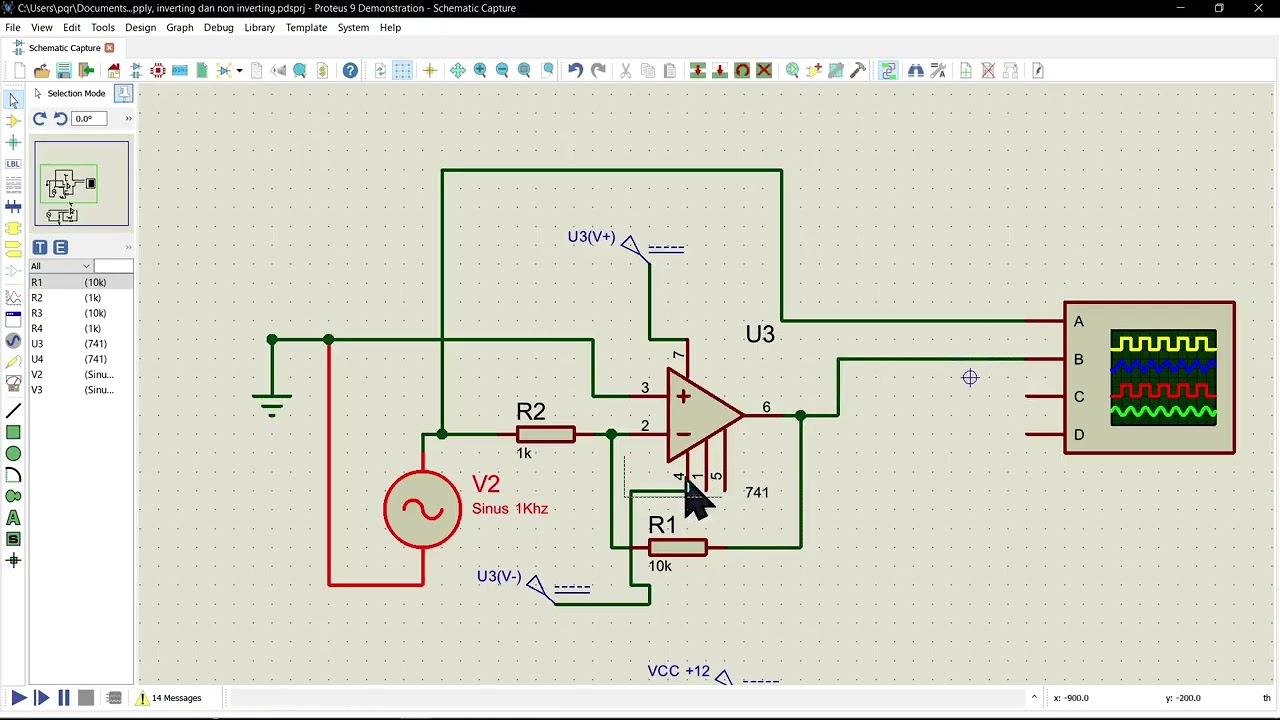Viewport: 1280px width, 720px height.
Task: Click the overview thumbnail of the schematic
Action: 81,184
